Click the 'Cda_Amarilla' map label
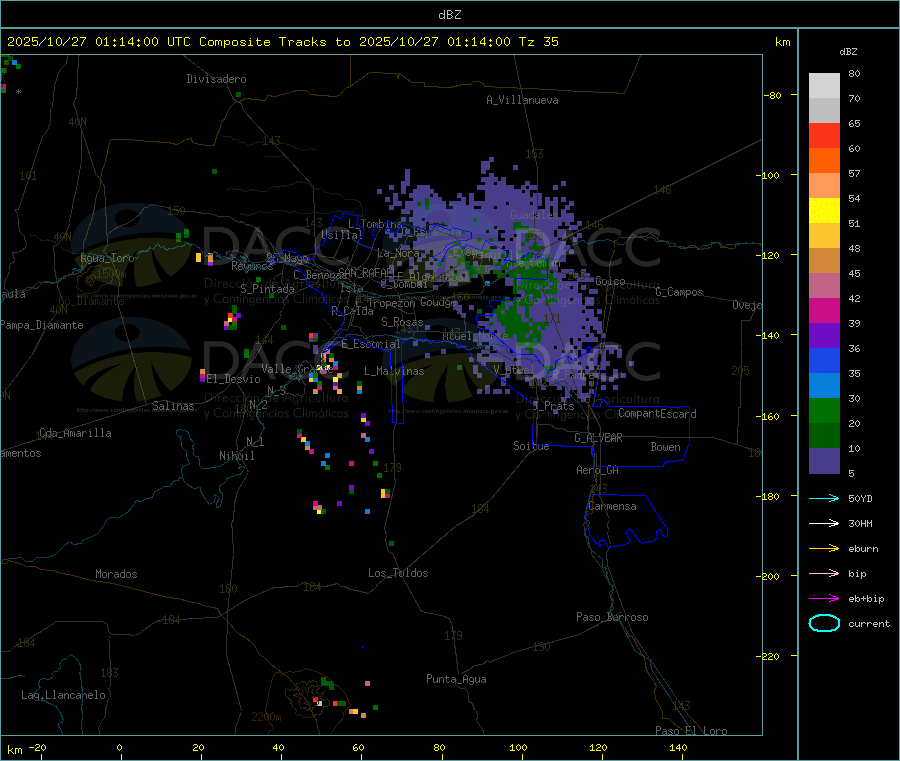 click(x=75, y=433)
